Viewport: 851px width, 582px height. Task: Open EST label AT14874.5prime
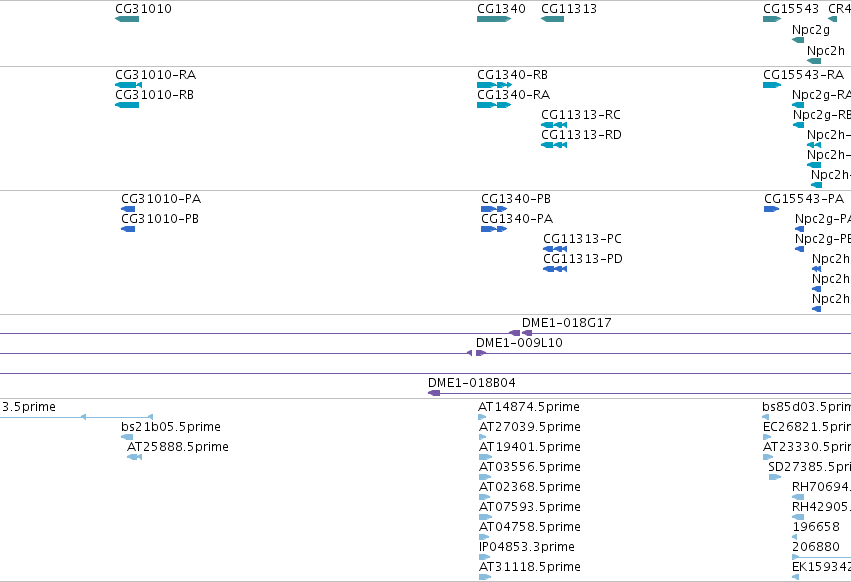pyautogui.click(x=529, y=407)
